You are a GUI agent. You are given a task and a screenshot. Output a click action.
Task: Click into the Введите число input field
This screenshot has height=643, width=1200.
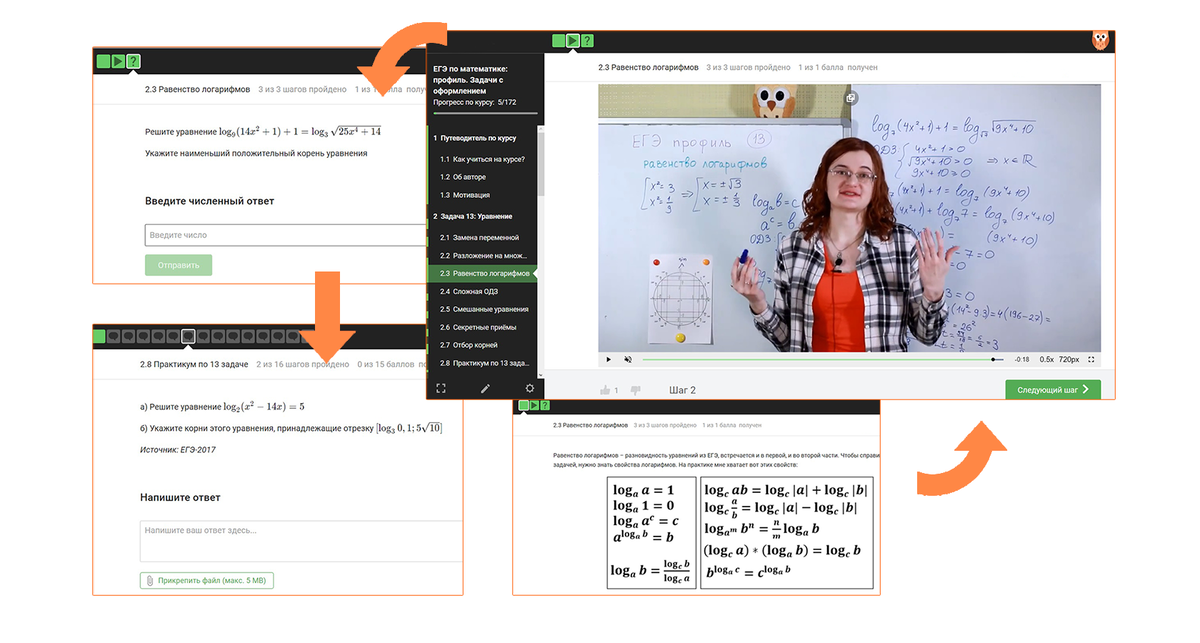point(287,235)
